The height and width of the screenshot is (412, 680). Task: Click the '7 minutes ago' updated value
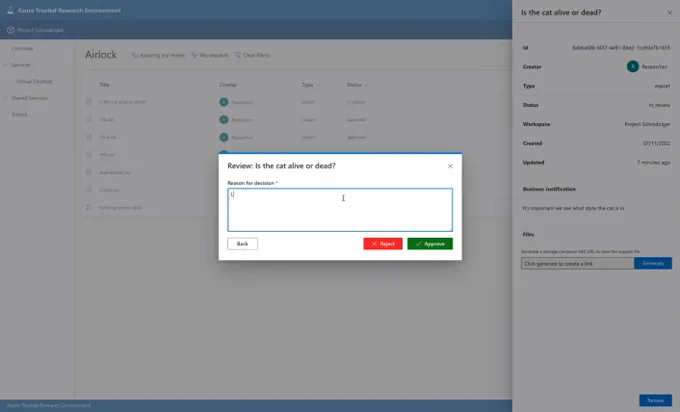click(654, 162)
